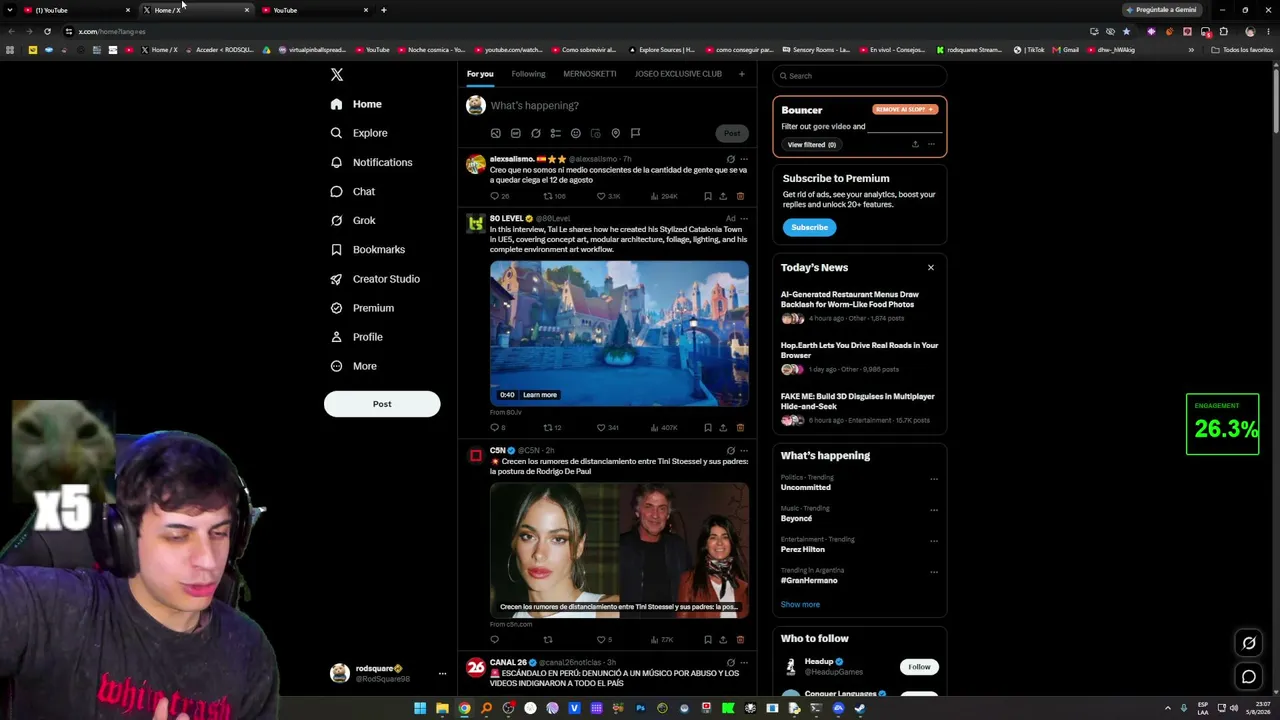Reply to the 80 LEVEL post
This screenshot has height=720, width=1280.
(494, 427)
